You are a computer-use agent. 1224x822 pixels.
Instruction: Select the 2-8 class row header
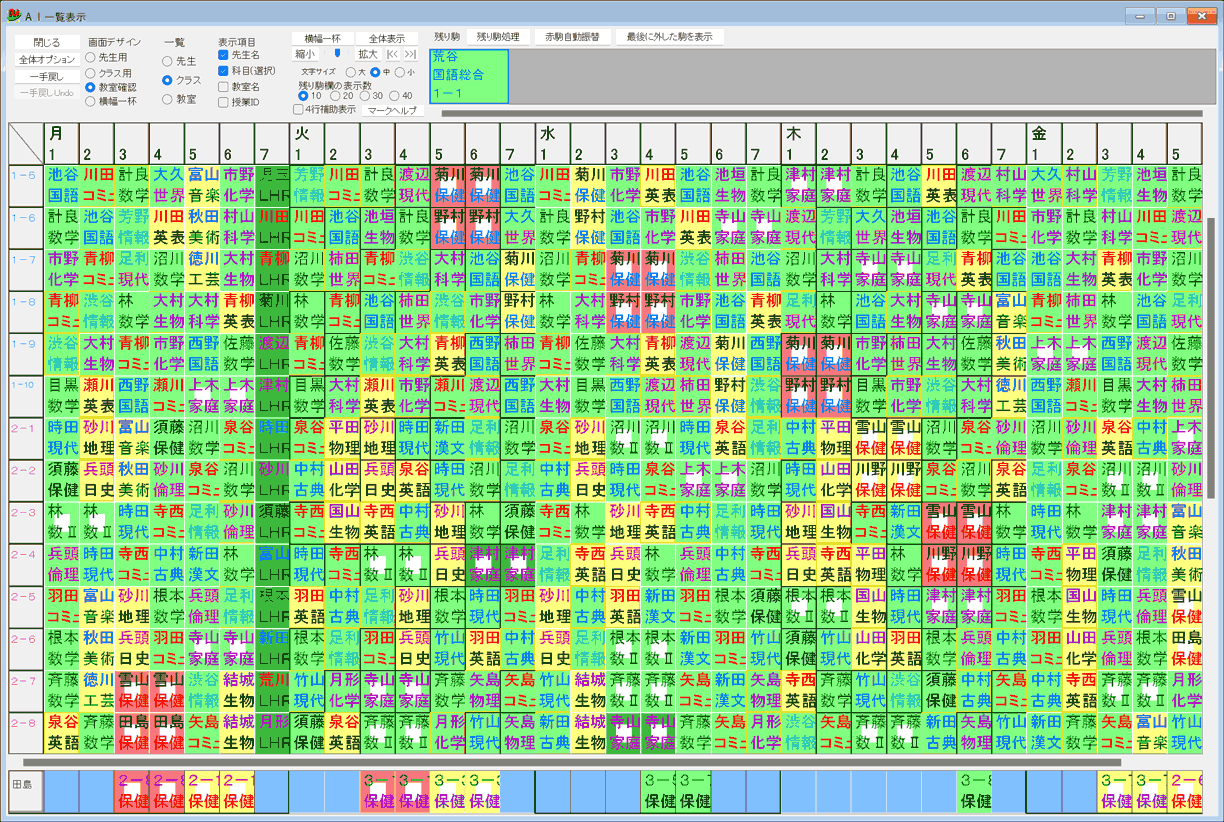26,732
